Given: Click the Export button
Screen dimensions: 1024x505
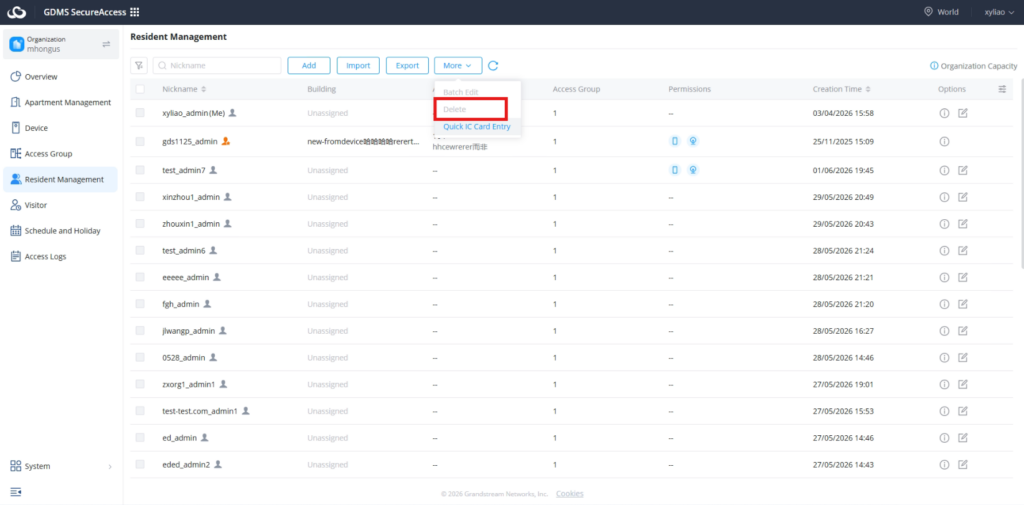Looking at the screenshot, I should (x=408, y=65).
